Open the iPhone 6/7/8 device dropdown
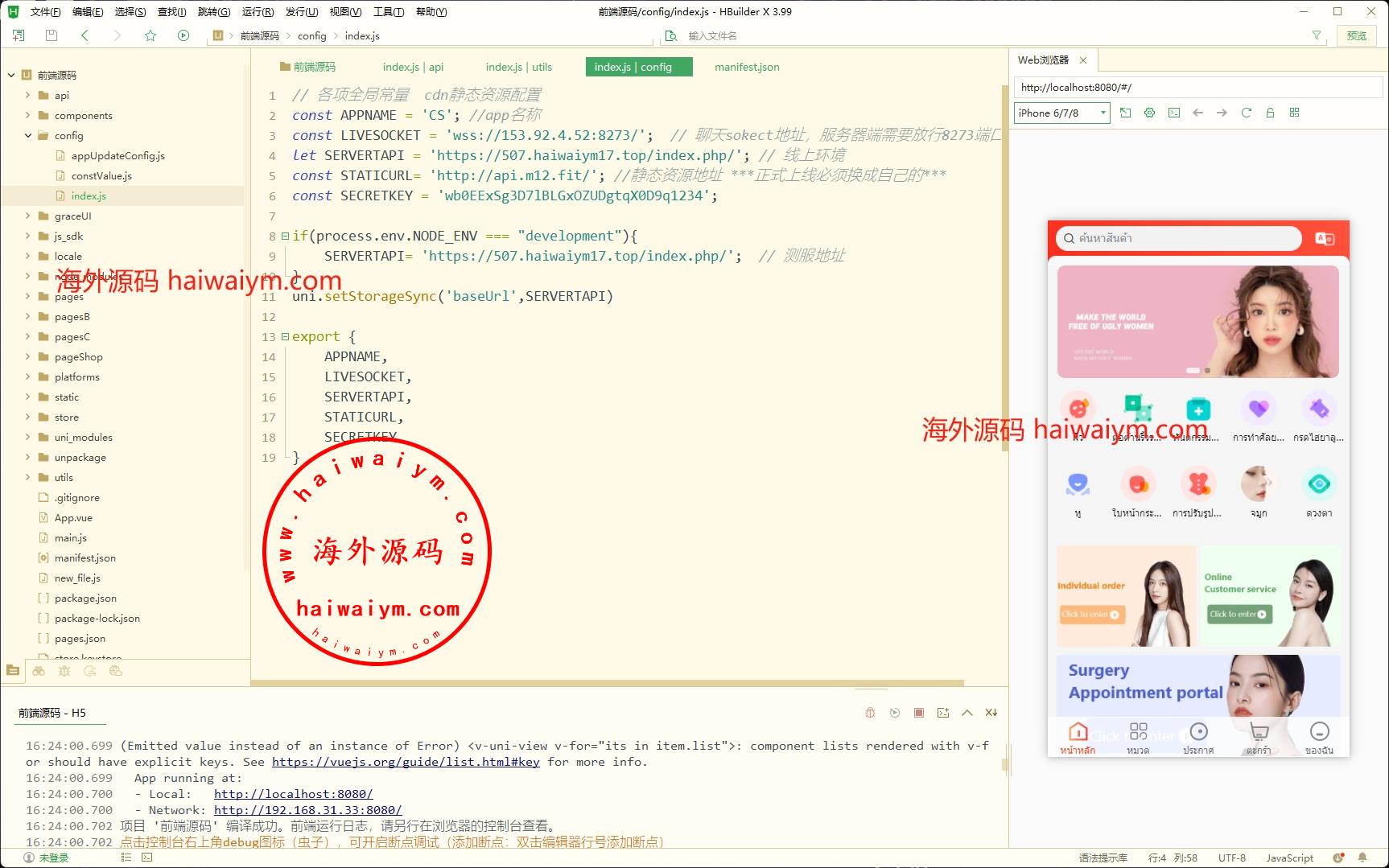Image resolution: width=1389 pixels, height=868 pixels. [x=1061, y=113]
